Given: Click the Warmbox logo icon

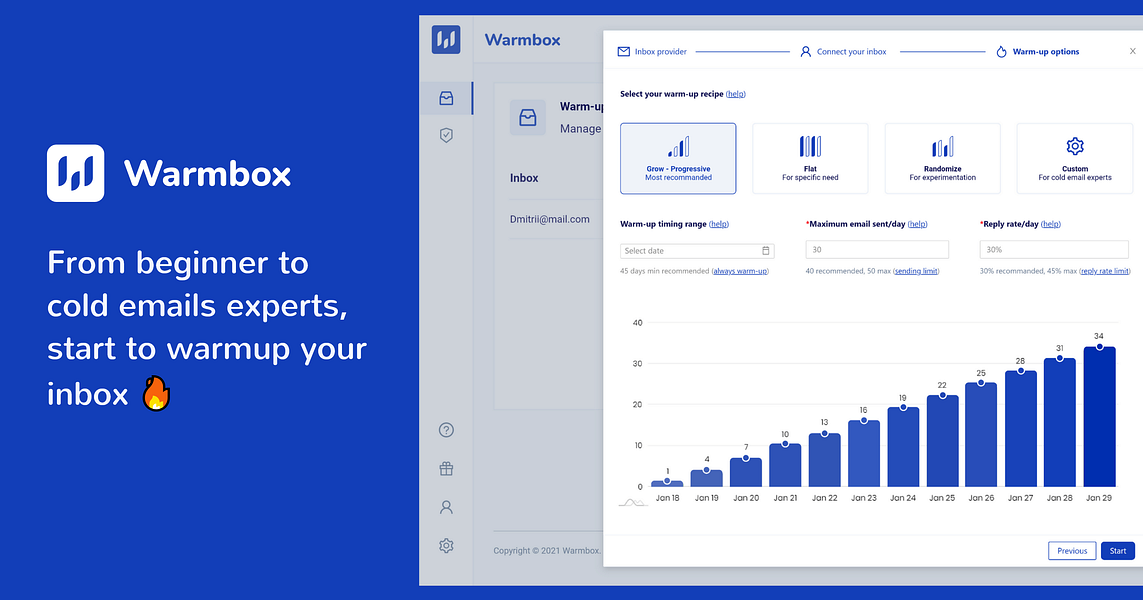Looking at the screenshot, I should [446, 39].
